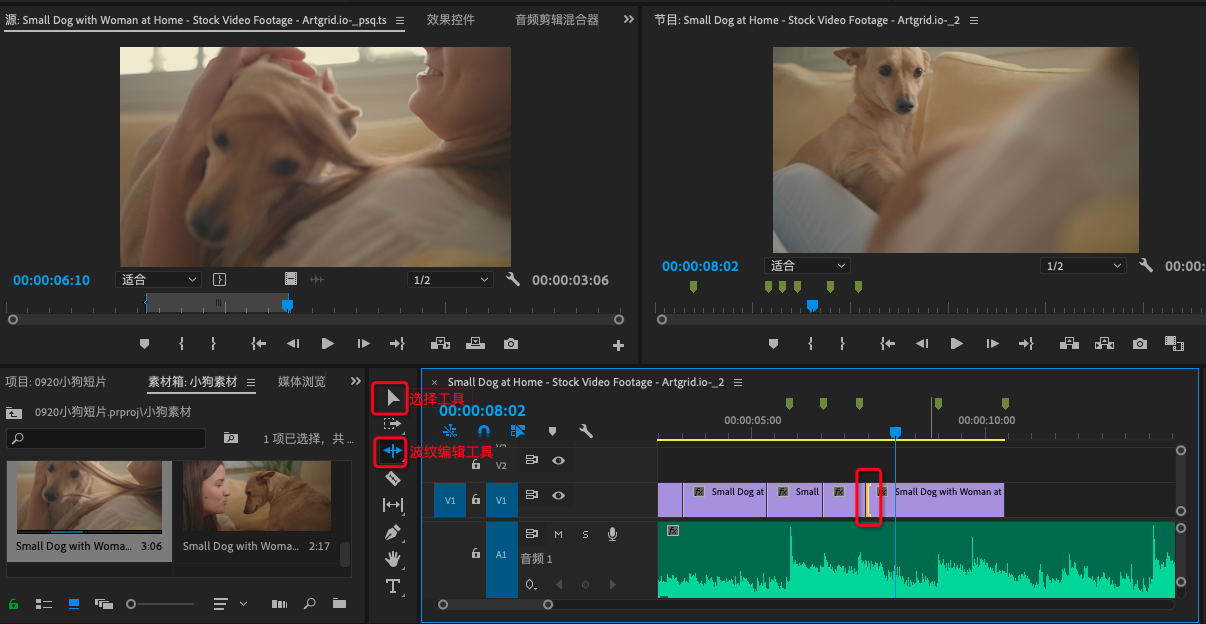Viewport: 1206px width, 624px height.
Task: Pick the Razor tool
Action: (392, 479)
